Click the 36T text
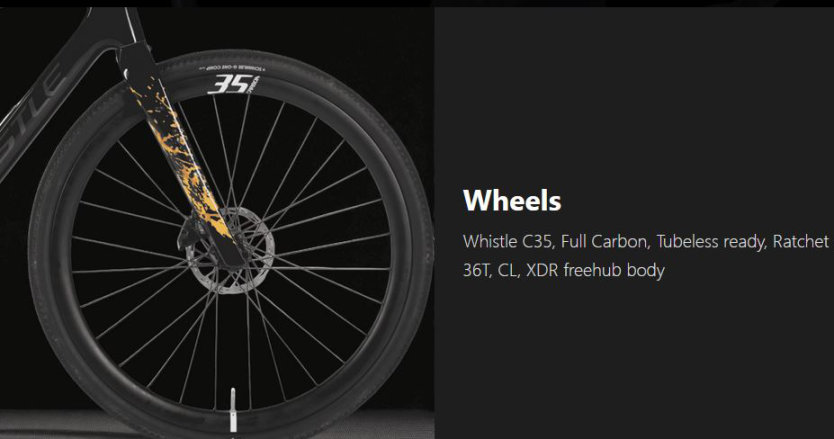Image resolution: width=834 pixels, height=439 pixels. 477,270
